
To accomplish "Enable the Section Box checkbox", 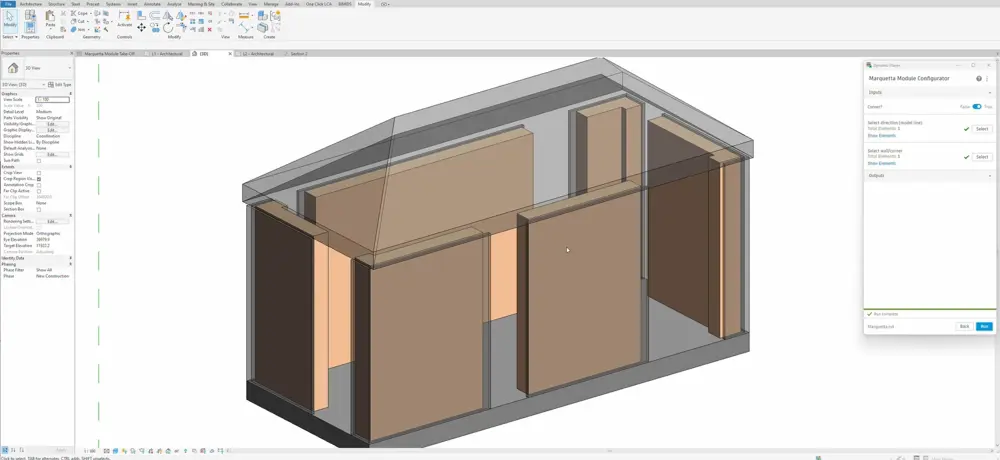I will click(39, 209).
